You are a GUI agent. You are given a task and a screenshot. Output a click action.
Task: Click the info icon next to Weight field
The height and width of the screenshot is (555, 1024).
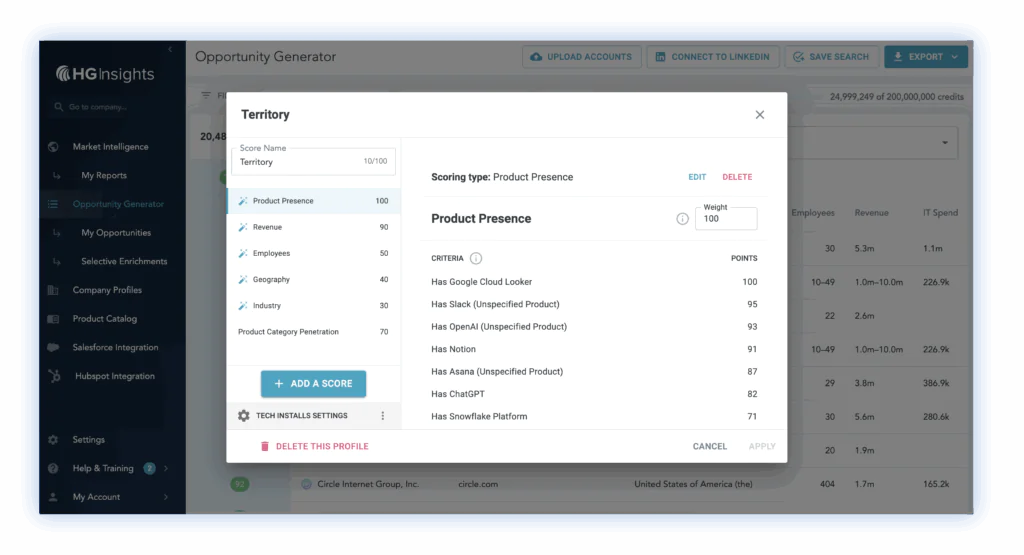pyautogui.click(x=682, y=219)
